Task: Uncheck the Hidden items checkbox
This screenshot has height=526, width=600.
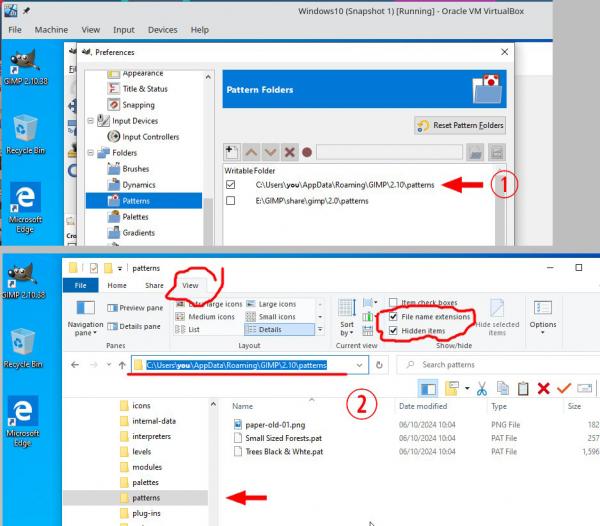Action: click(393, 331)
